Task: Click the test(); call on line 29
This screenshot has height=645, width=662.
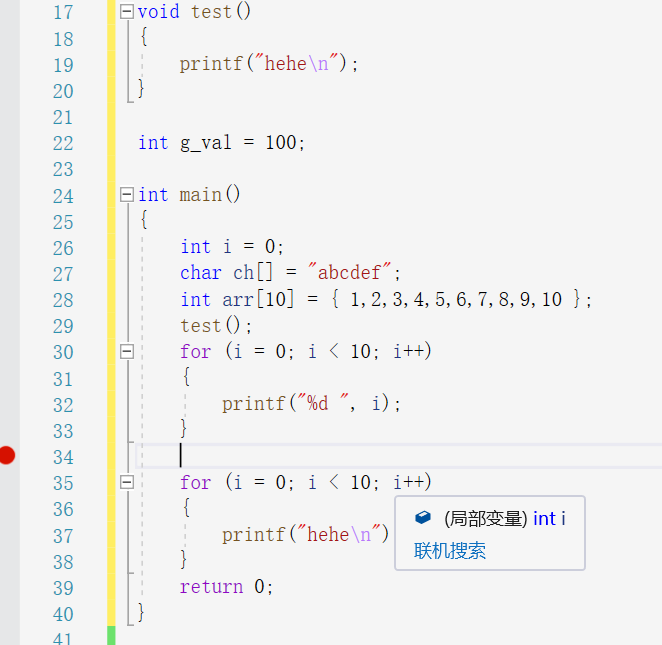Action: (216, 325)
